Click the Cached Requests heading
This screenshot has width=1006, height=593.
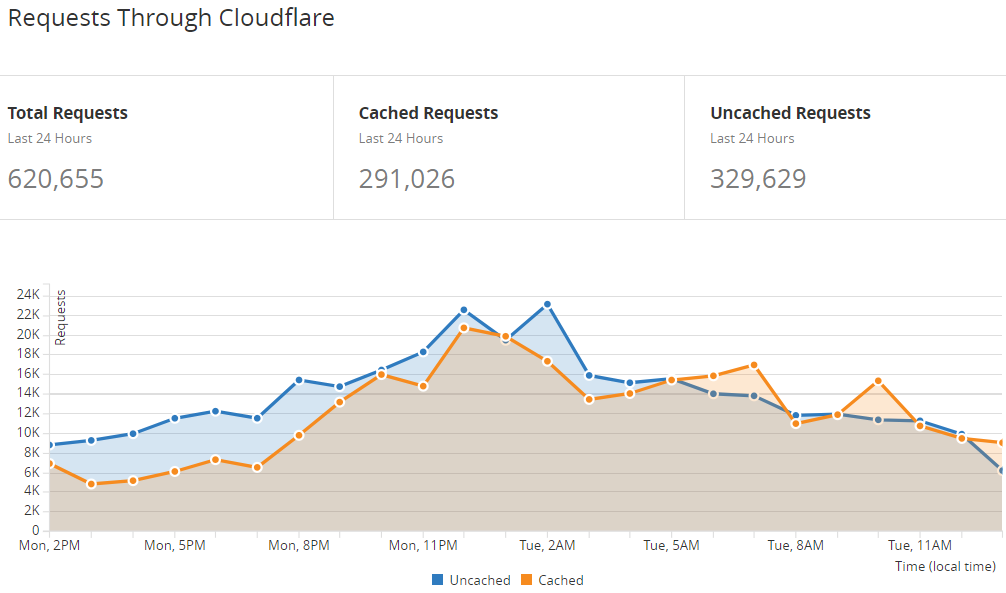(428, 113)
